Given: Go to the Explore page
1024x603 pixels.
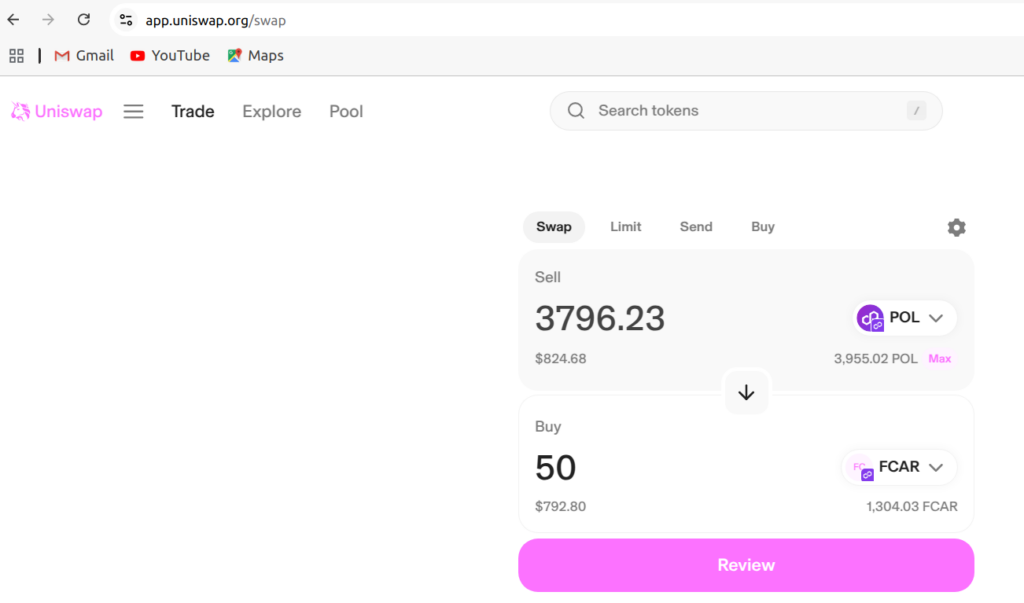Looking at the screenshot, I should tap(272, 112).
